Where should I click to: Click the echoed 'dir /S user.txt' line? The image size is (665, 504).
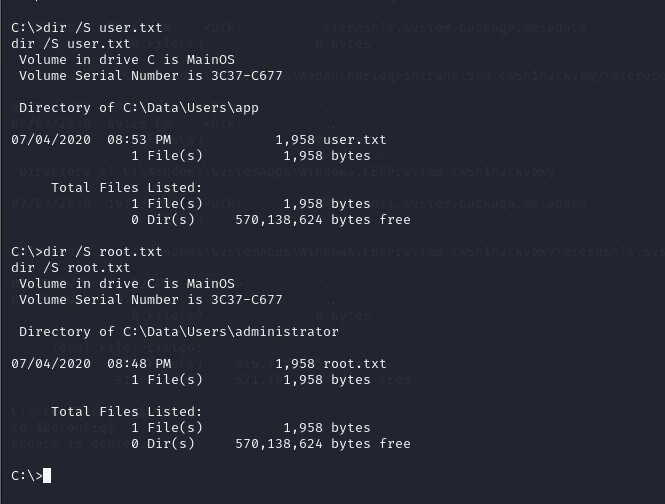tap(71, 44)
